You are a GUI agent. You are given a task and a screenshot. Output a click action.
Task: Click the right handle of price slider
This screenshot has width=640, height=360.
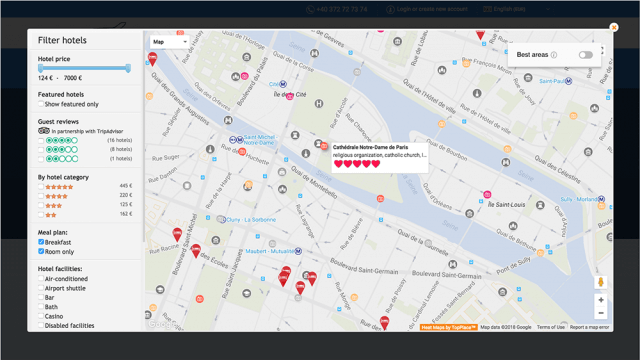128,68
